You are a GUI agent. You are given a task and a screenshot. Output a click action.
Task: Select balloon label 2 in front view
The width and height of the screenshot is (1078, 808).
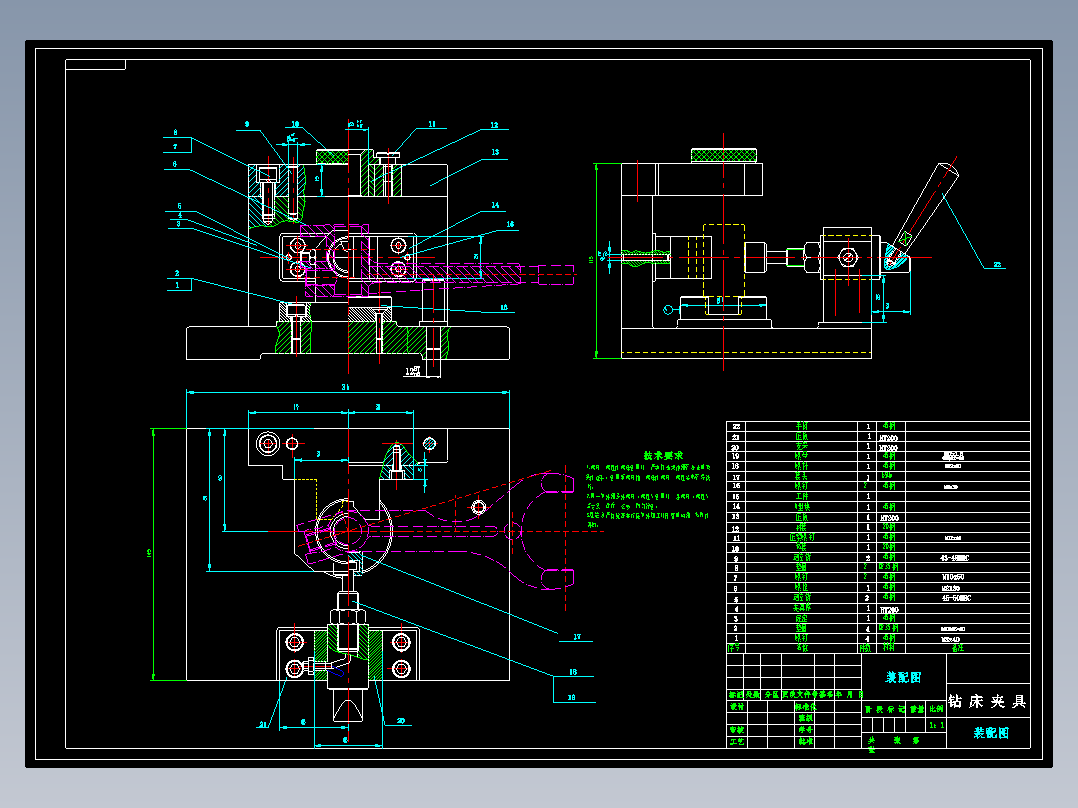pyautogui.click(x=177, y=273)
